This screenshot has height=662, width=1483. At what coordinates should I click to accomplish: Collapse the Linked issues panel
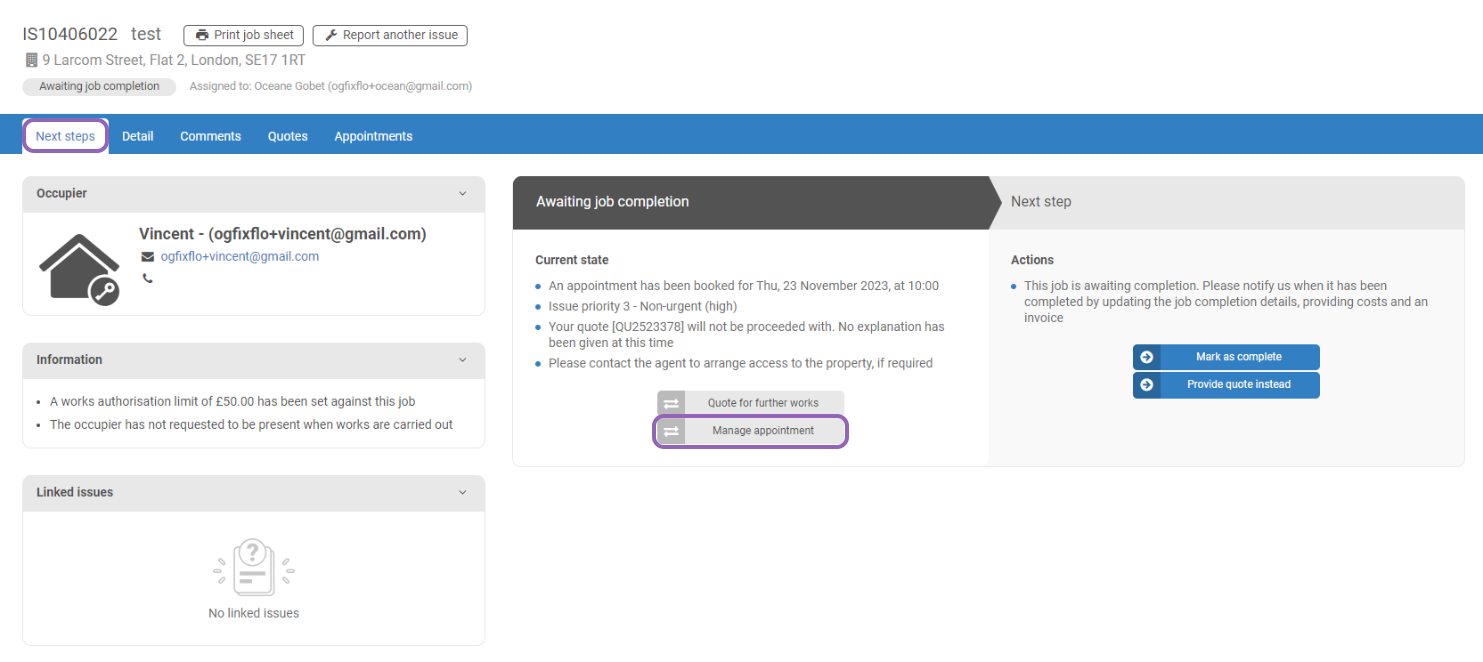[x=462, y=492]
